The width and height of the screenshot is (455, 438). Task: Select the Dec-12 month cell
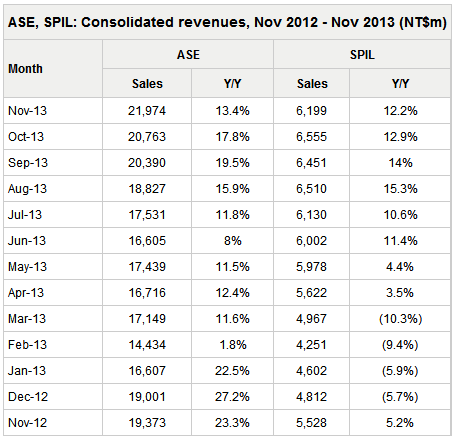coord(28,396)
